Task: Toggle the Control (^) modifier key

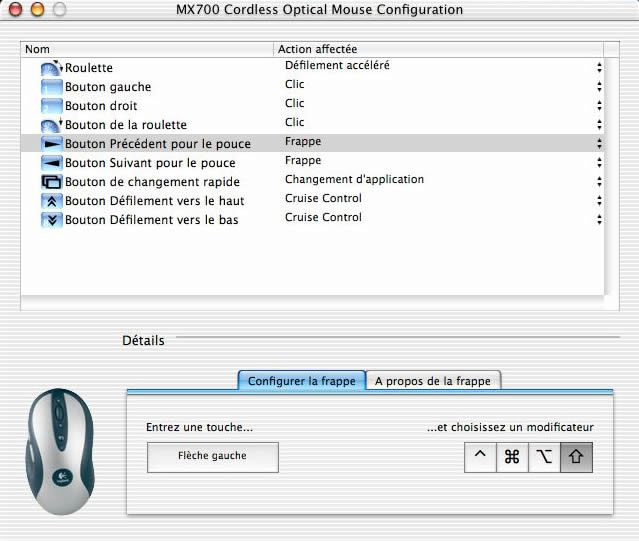Action: tap(480, 457)
